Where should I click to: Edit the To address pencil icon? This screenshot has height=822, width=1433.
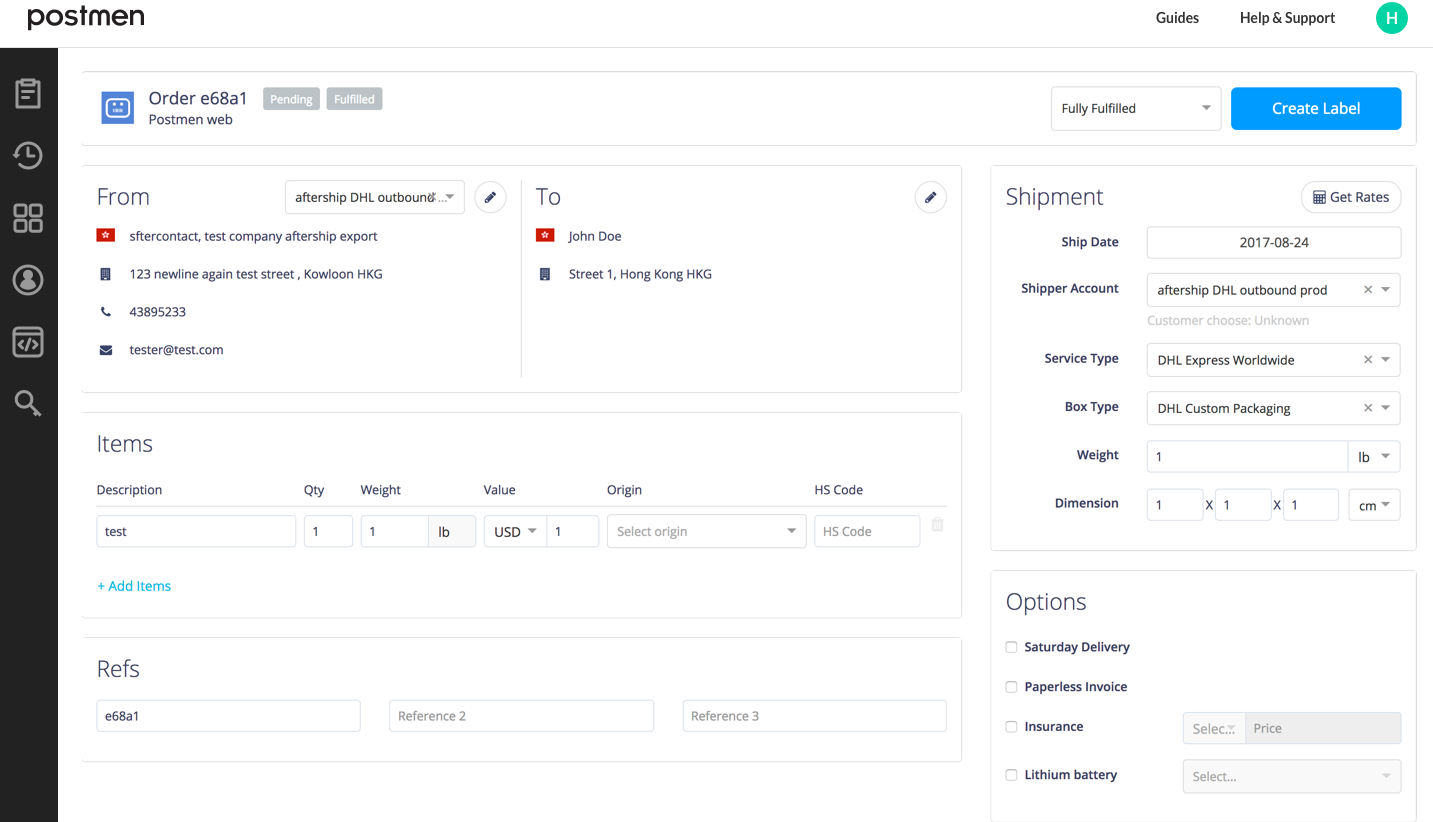click(930, 197)
